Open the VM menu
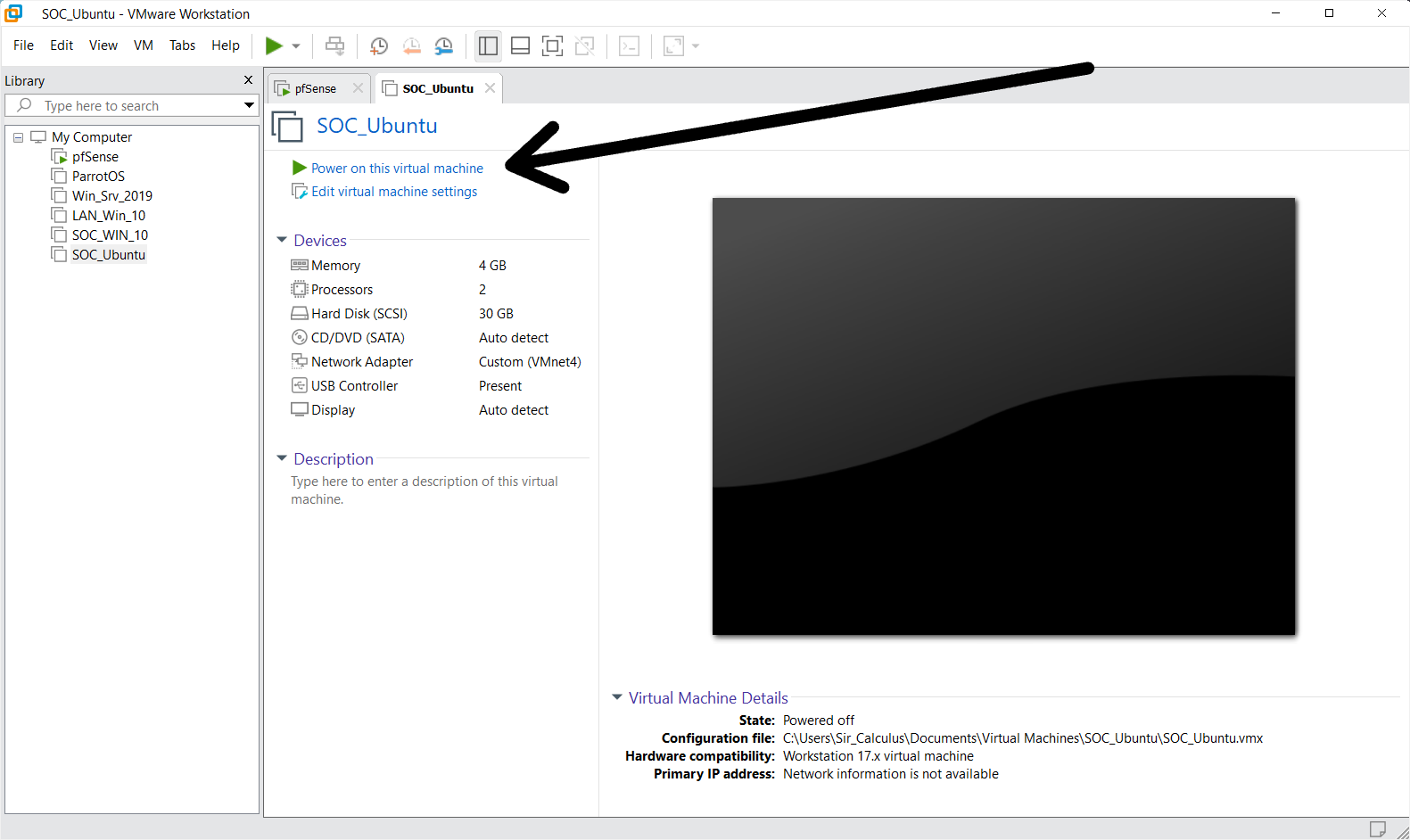Viewport: 1410px width, 840px height. (144, 45)
